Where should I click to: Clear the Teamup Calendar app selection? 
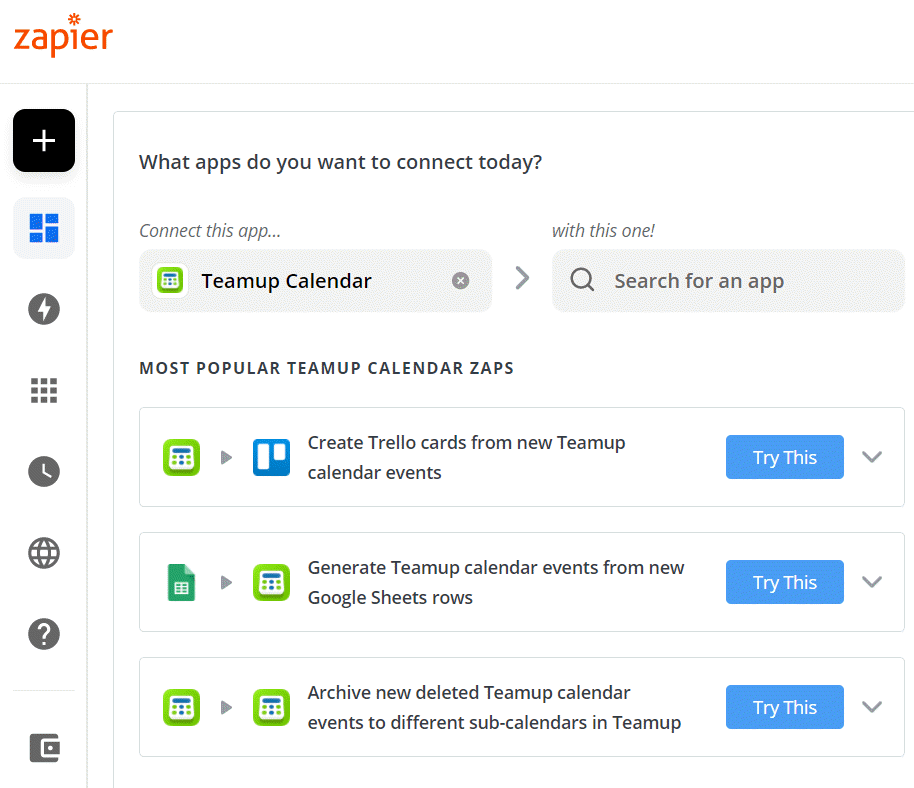[460, 281]
